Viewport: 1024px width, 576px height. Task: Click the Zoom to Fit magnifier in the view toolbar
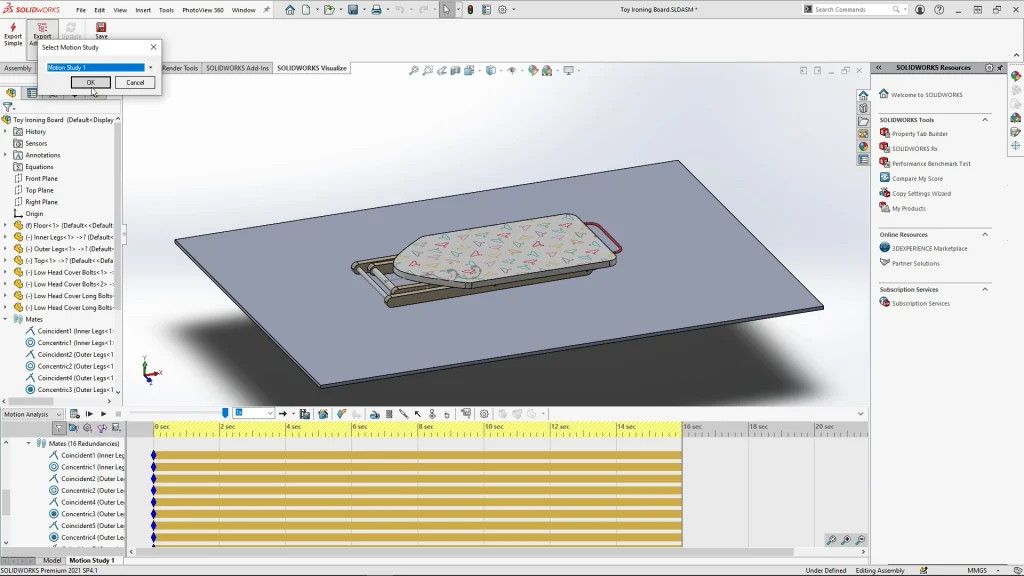pyautogui.click(x=414, y=71)
